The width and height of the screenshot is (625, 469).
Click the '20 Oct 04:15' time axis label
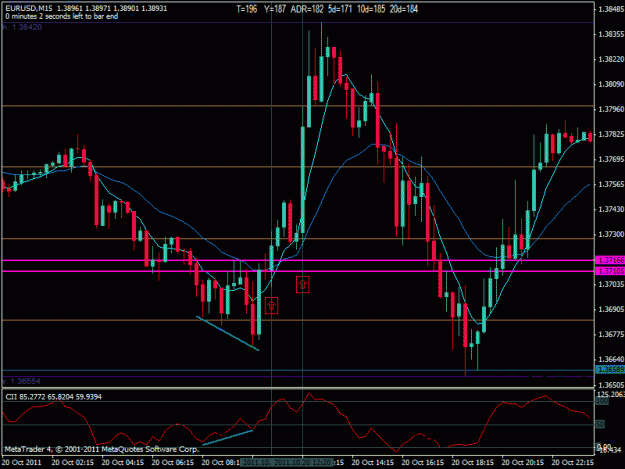[123, 462]
